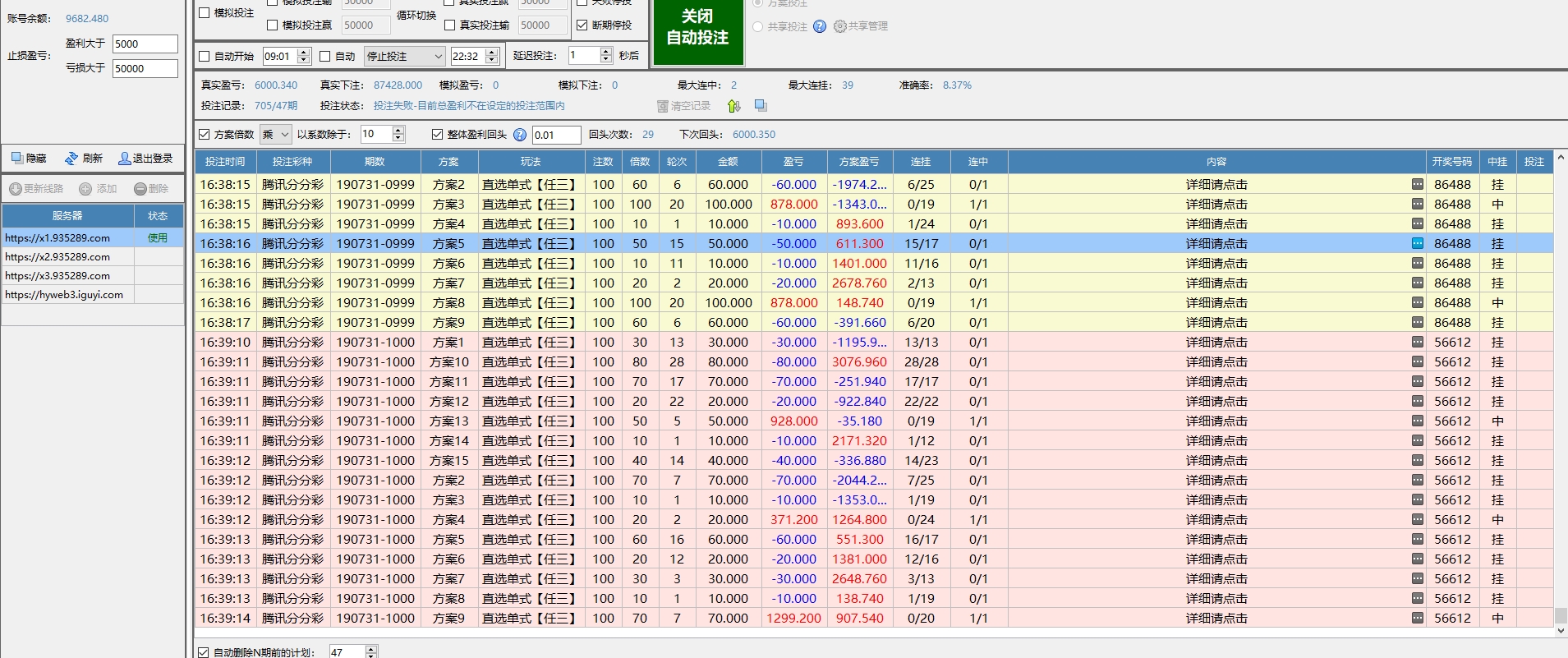Open help icon next to 共享投注

820,26
